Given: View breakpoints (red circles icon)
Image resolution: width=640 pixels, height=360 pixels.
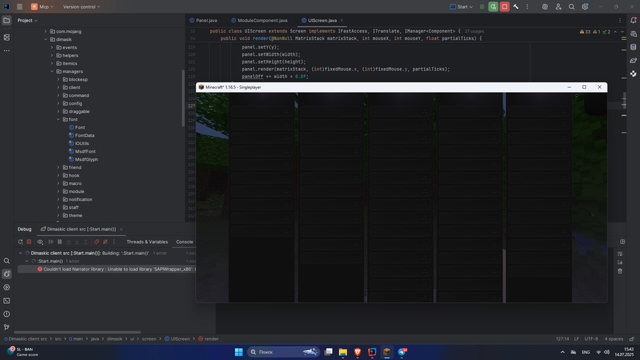Looking at the screenshot, I should (x=96, y=242).
